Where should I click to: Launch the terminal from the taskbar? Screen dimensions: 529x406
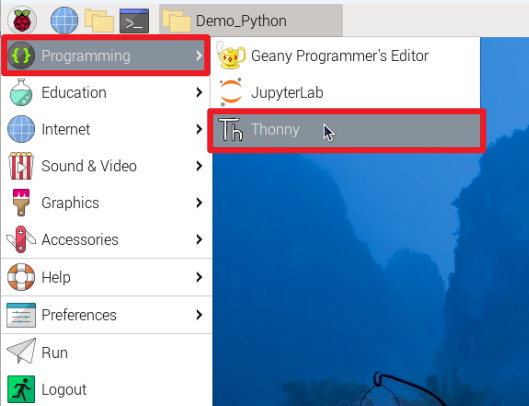[134, 21]
